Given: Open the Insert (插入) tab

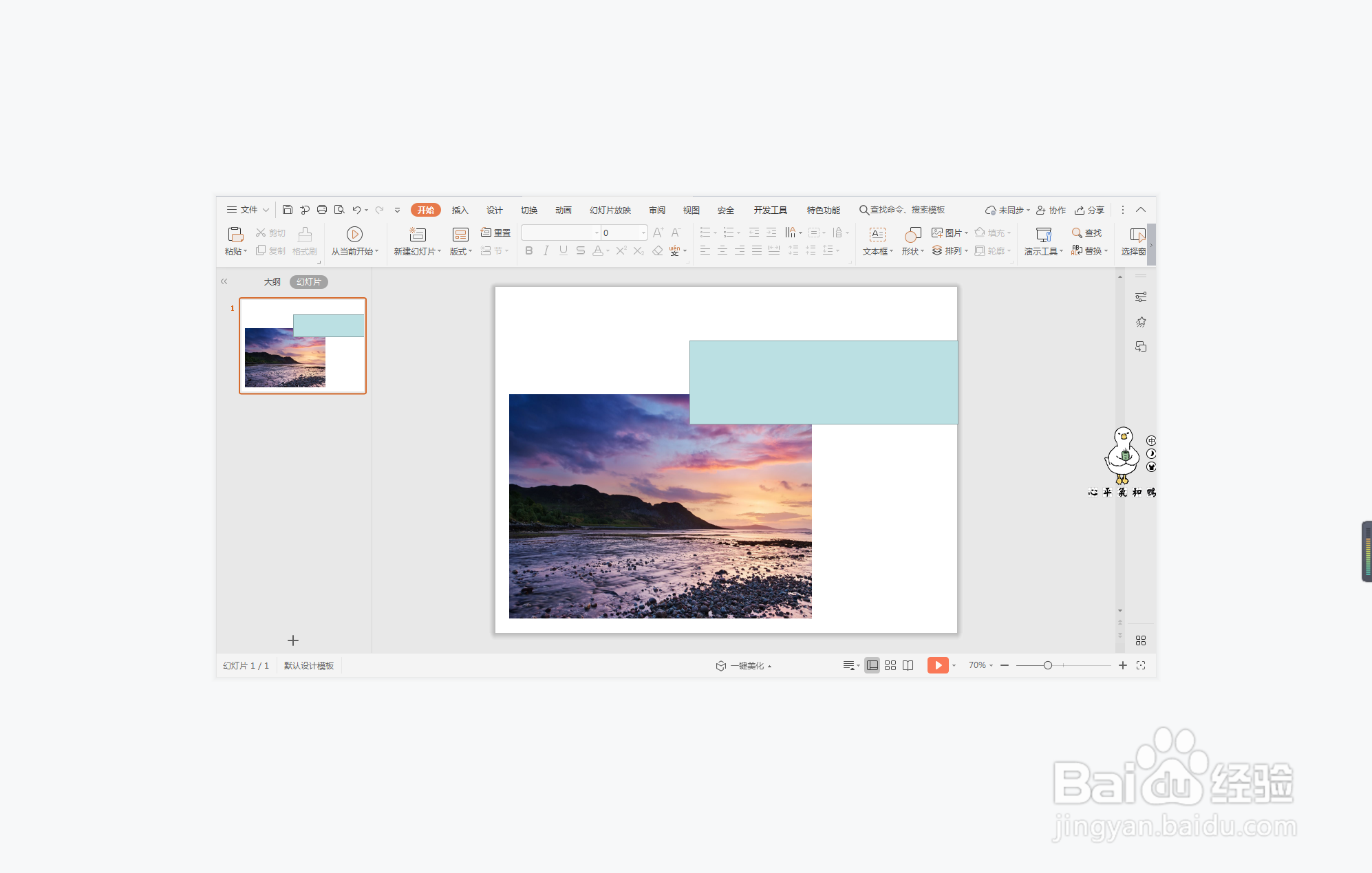Looking at the screenshot, I should pyautogui.click(x=460, y=210).
